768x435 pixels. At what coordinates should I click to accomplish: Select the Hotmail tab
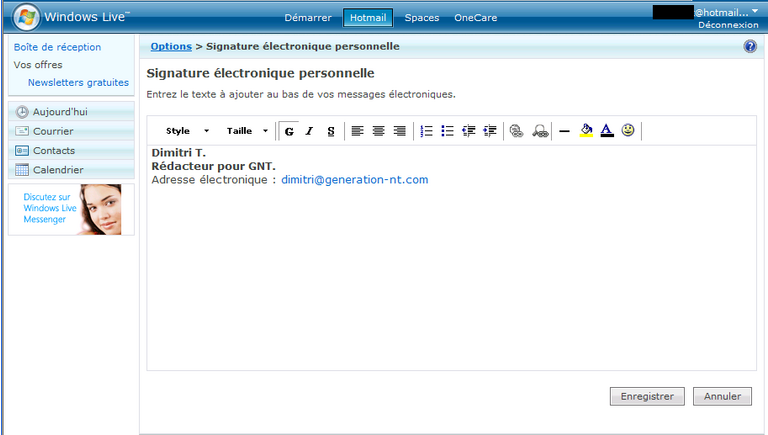click(x=368, y=18)
